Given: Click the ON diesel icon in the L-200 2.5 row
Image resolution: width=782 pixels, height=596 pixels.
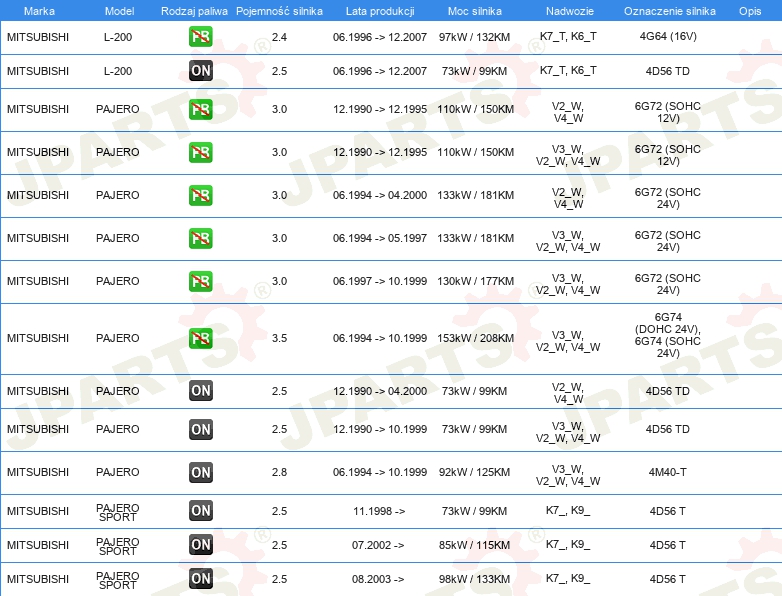Looking at the screenshot, I should click(x=200, y=71).
